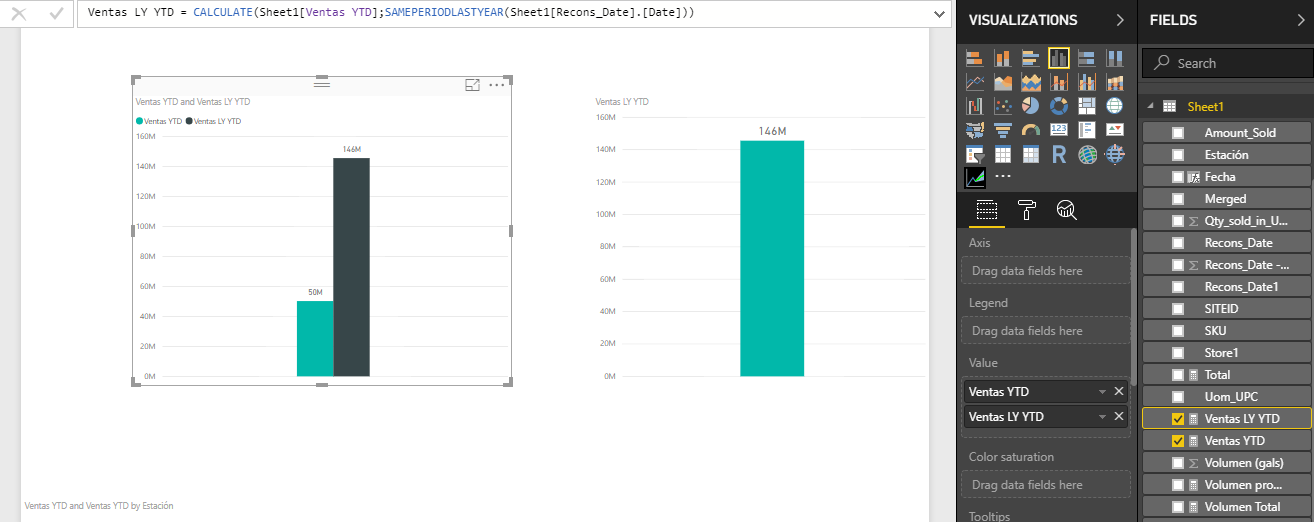
Task: Select the slicer visual
Action: (x=974, y=154)
